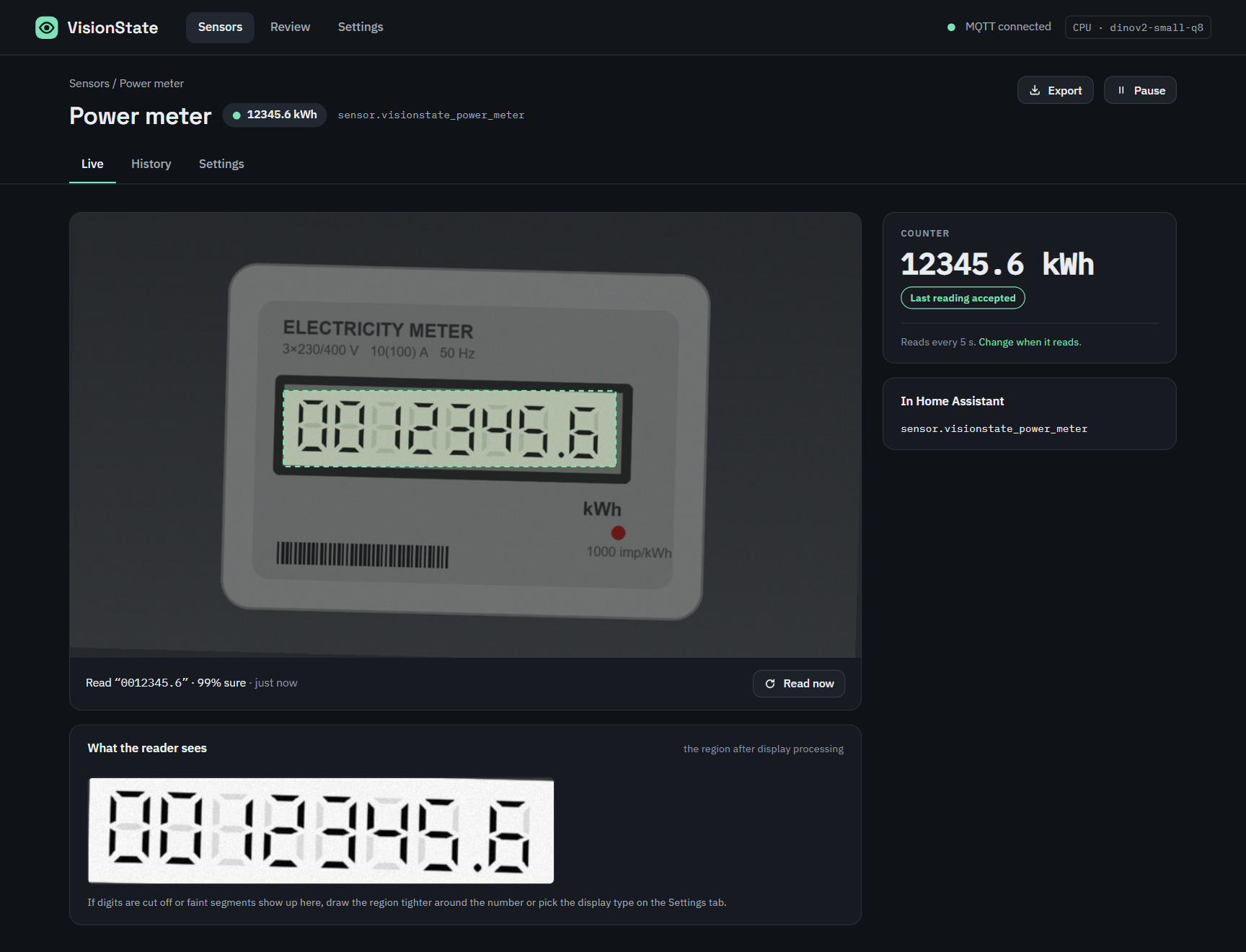Click the VisionState eye logo icon
The height and width of the screenshot is (952, 1246).
tap(47, 27)
